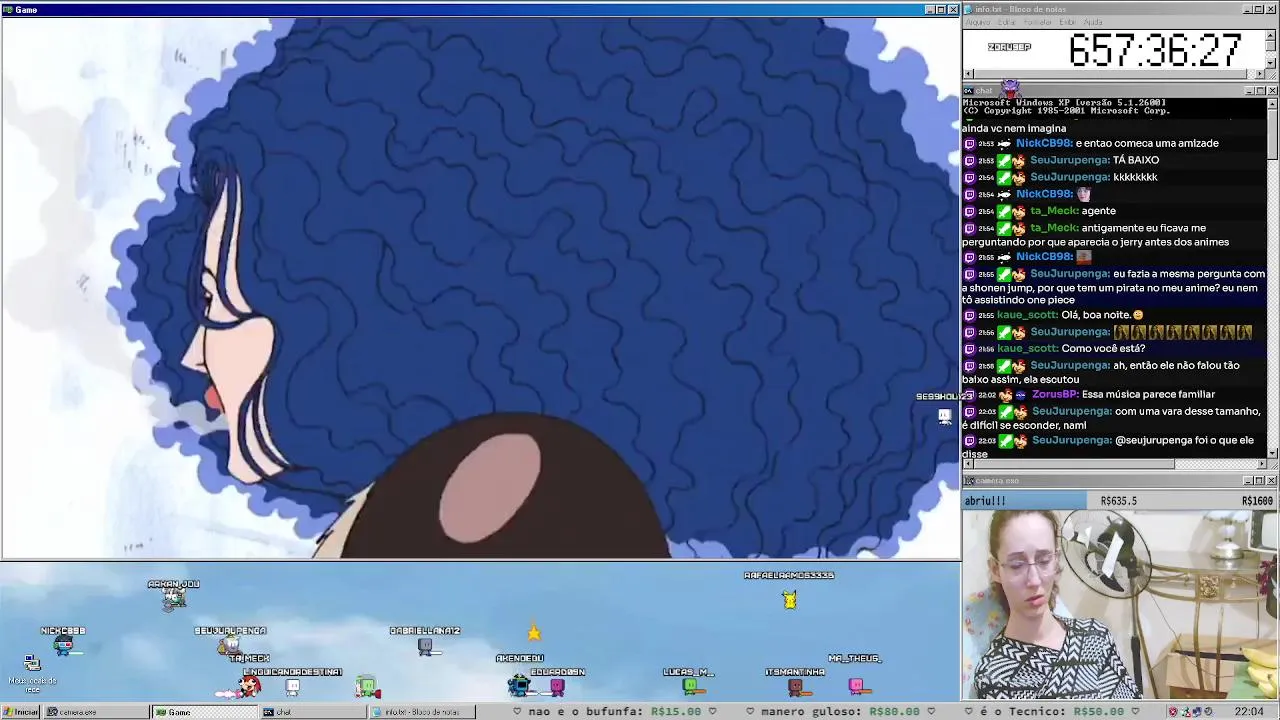Click the camera.exe window title icon
1280x720 pixels.
pyautogui.click(x=969, y=481)
